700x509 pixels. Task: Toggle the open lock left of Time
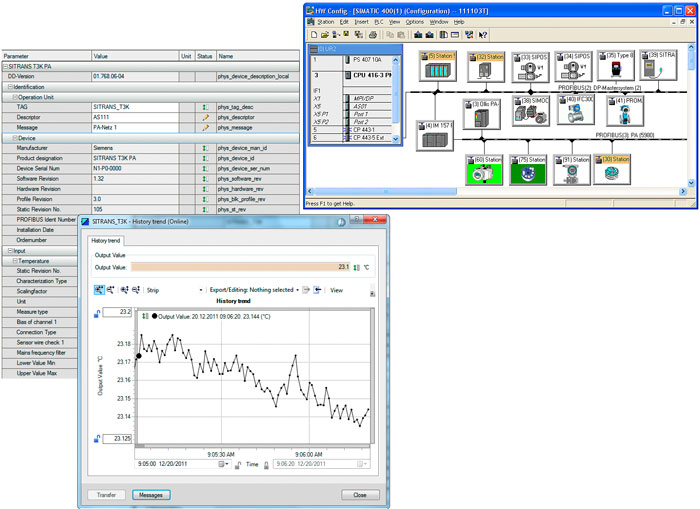pos(238,465)
